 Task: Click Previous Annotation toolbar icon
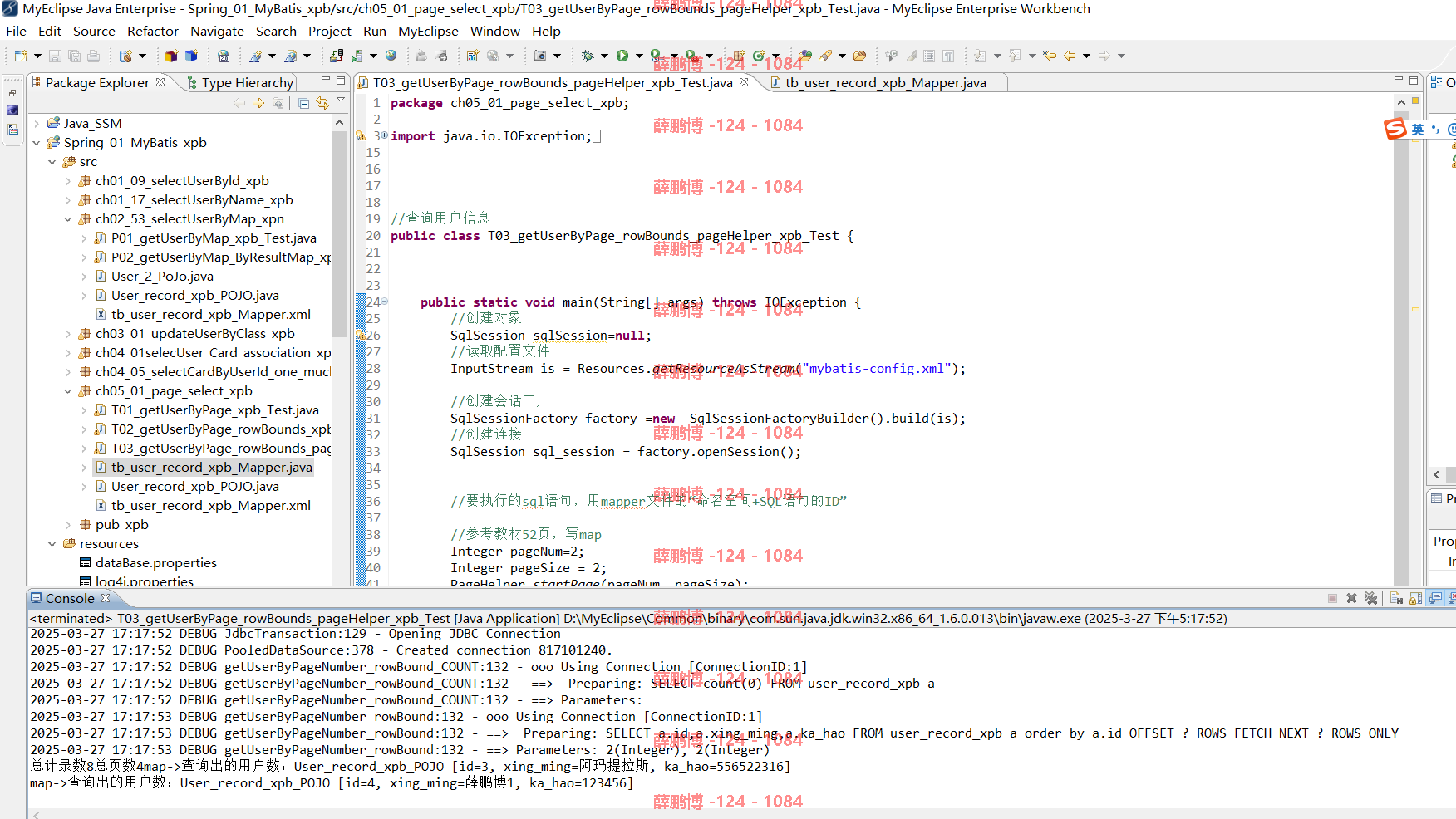pyautogui.click(x=1015, y=56)
